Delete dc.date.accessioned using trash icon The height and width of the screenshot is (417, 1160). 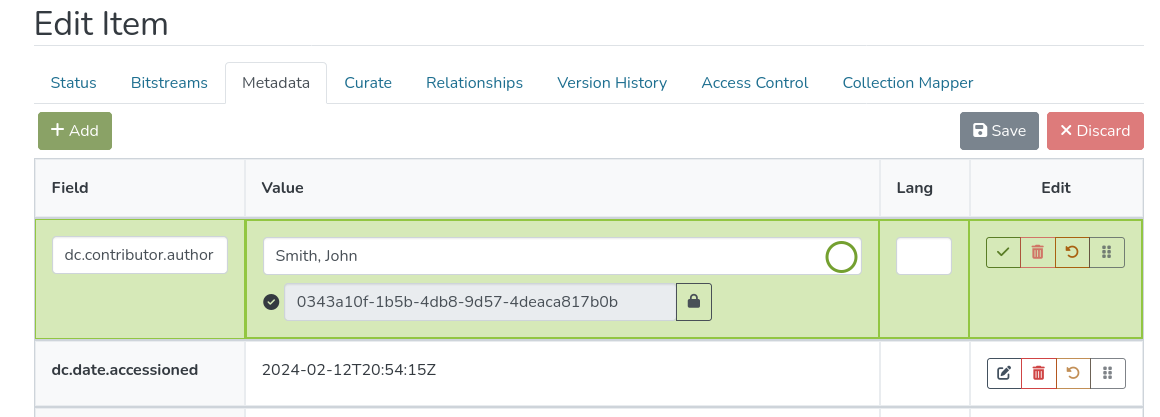click(x=1038, y=373)
